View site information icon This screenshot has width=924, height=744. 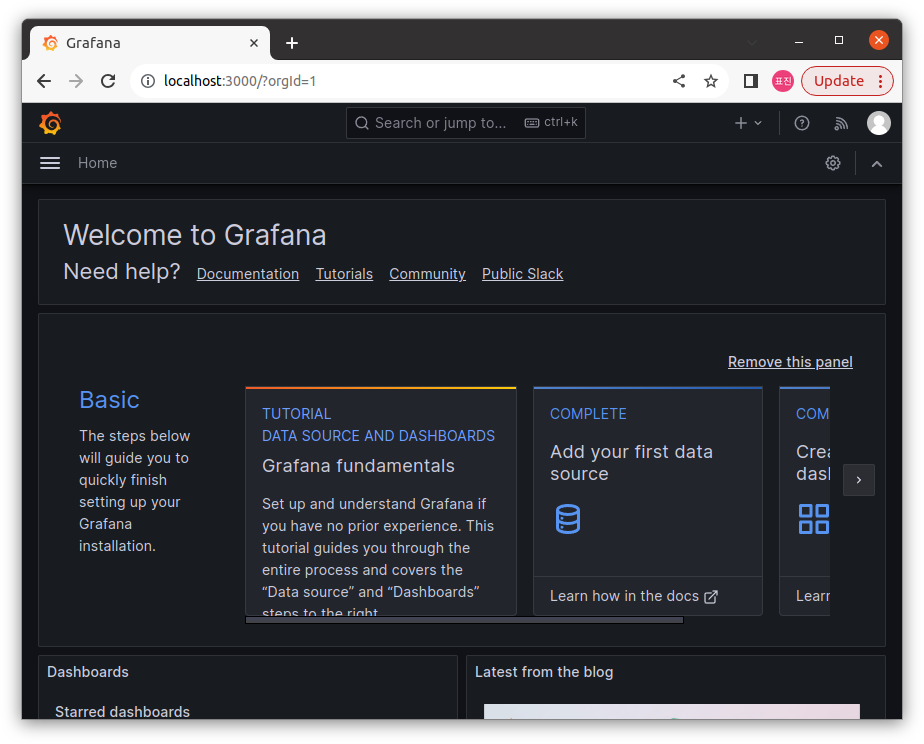[148, 81]
